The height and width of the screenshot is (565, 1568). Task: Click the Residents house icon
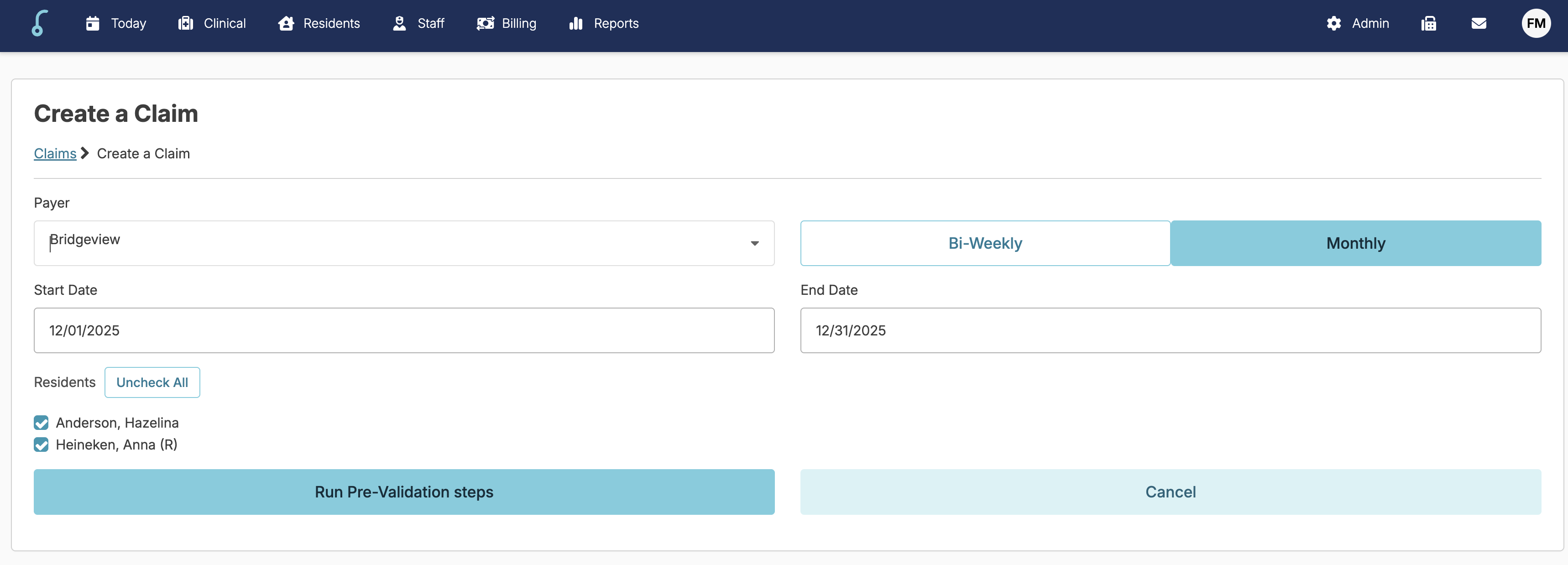pos(286,23)
